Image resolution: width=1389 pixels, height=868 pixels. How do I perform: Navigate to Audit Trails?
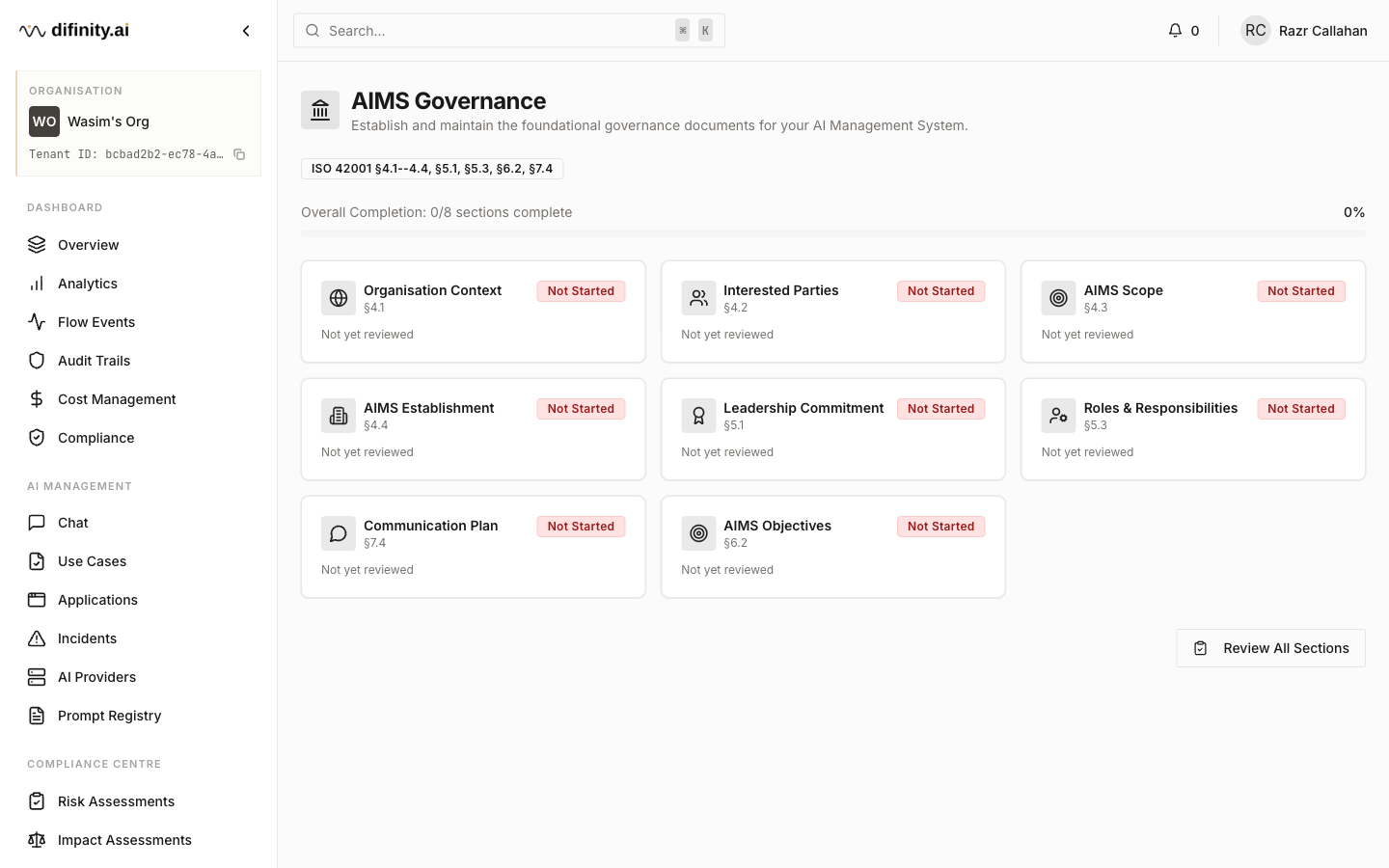point(139,361)
